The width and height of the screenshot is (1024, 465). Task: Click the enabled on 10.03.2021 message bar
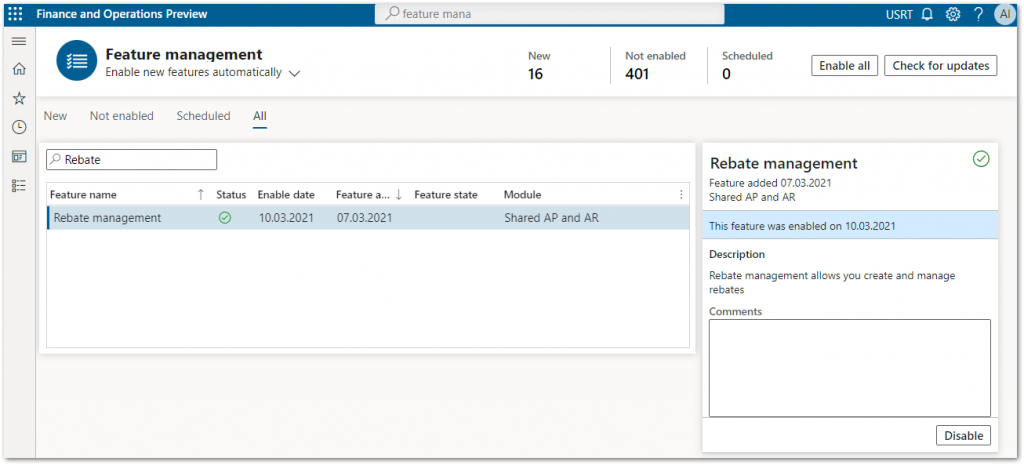[x=850, y=227]
